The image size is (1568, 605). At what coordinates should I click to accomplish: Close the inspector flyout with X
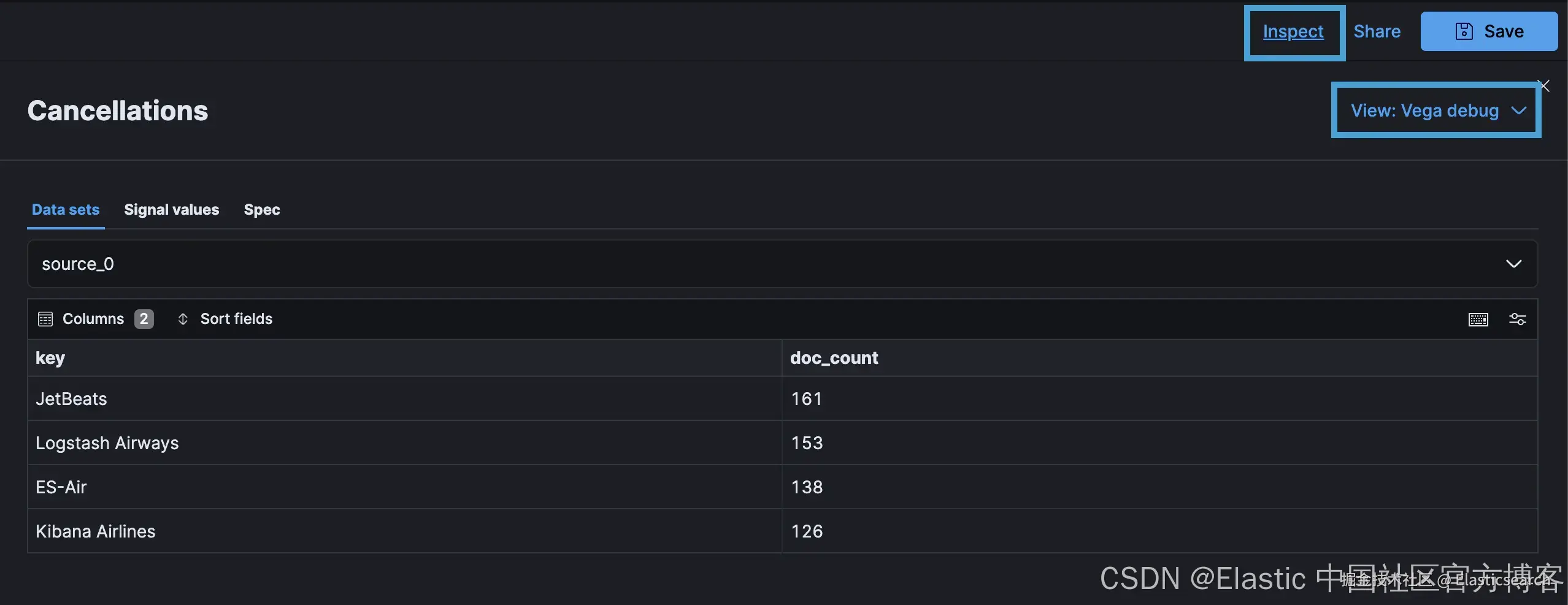[1544, 87]
